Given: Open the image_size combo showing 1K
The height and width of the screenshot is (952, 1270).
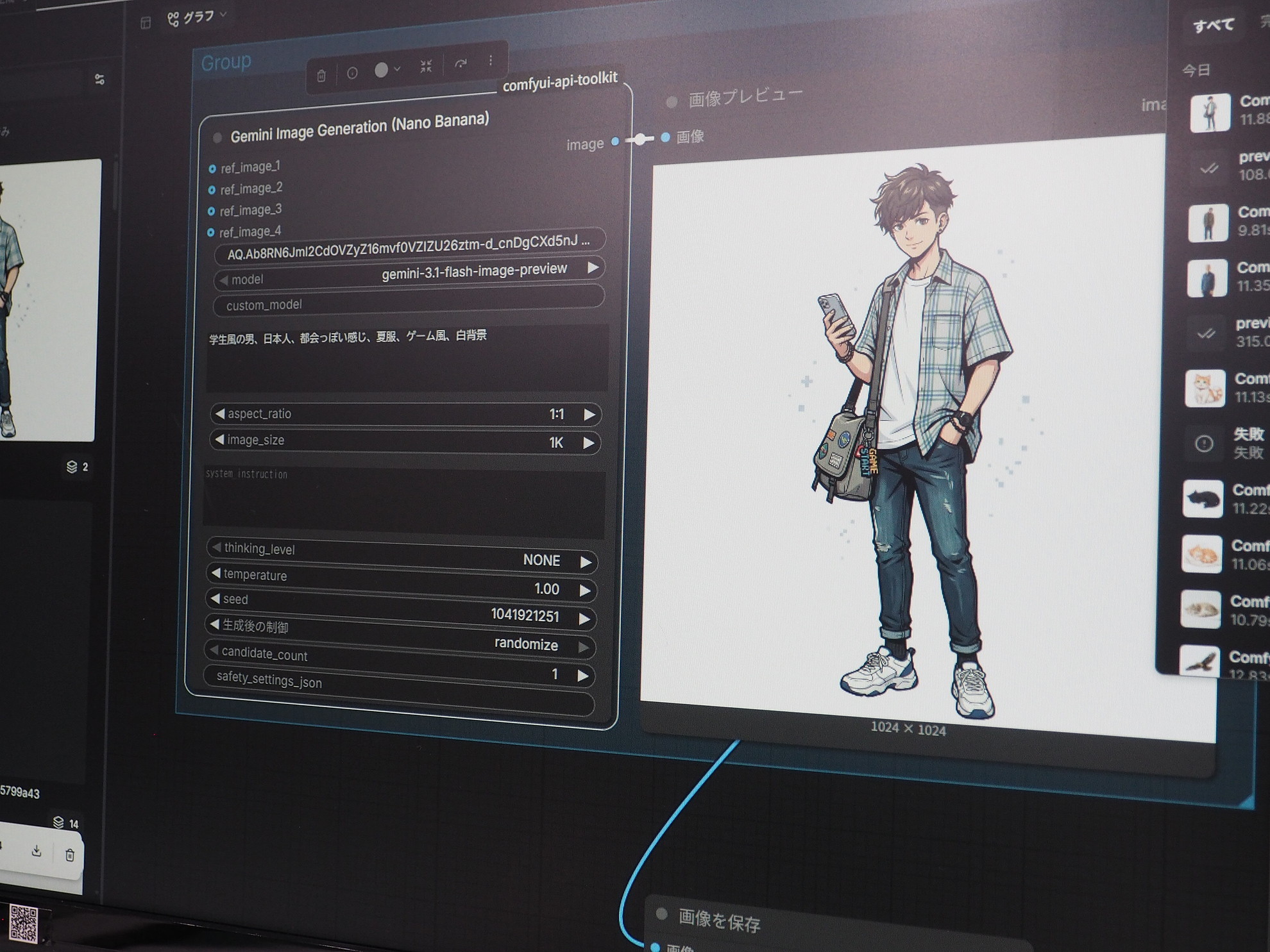Looking at the screenshot, I should tap(405, 442).
